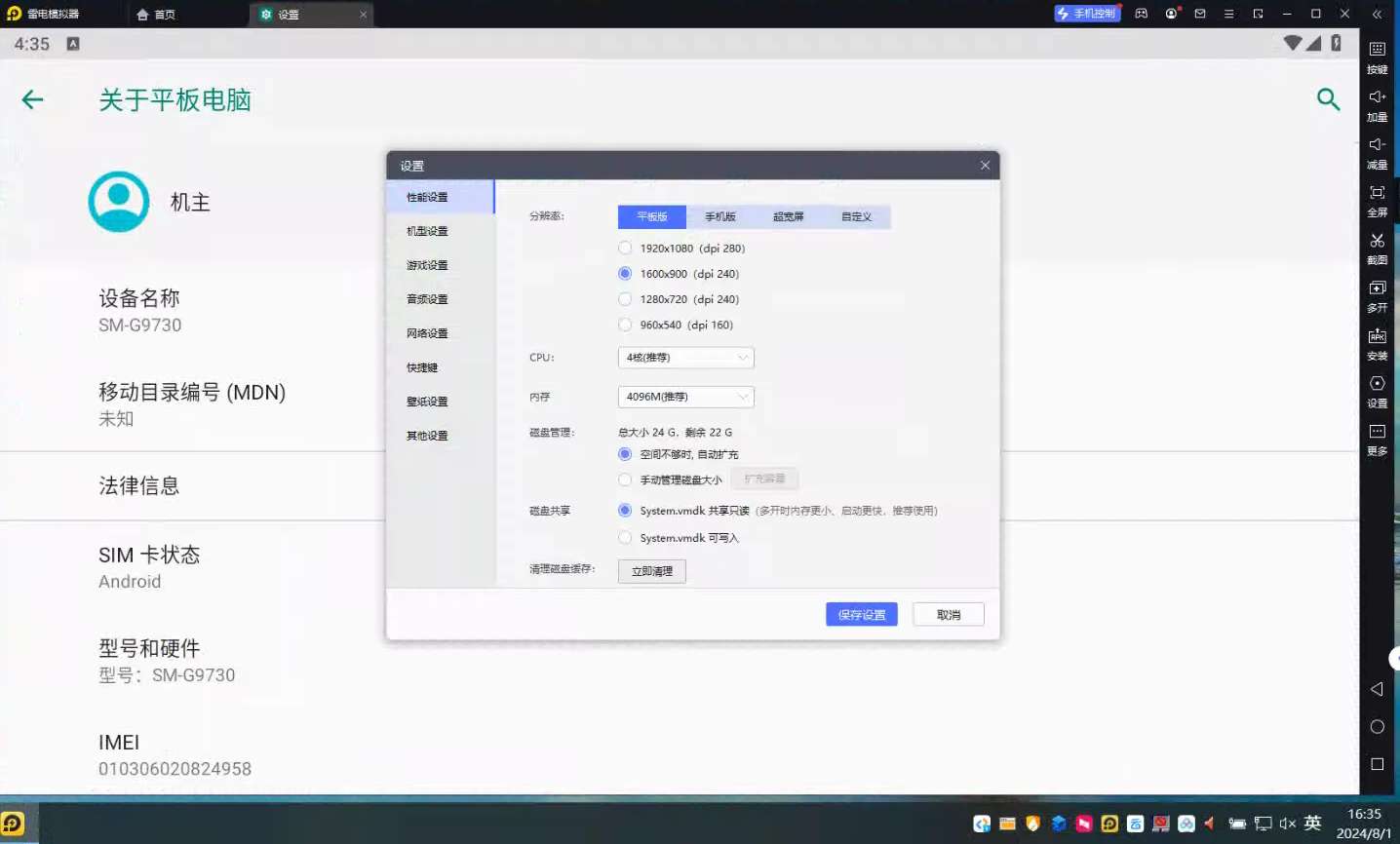The width and height of the screenshot is (1400, 844).
Task: Switch to the 手机版 resolution tab
Action: [719, 216]
